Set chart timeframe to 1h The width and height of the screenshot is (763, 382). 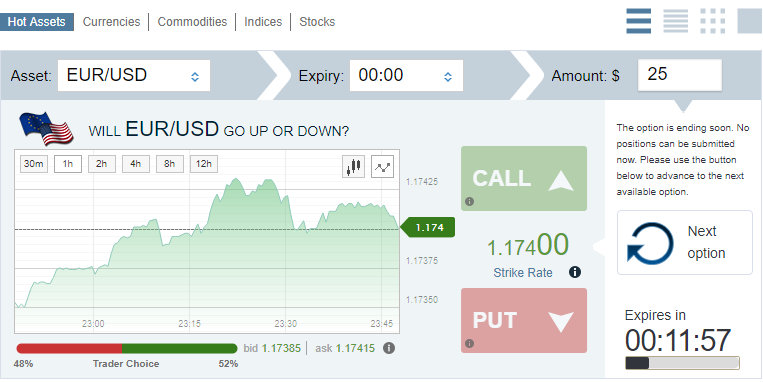click(68, 164)
